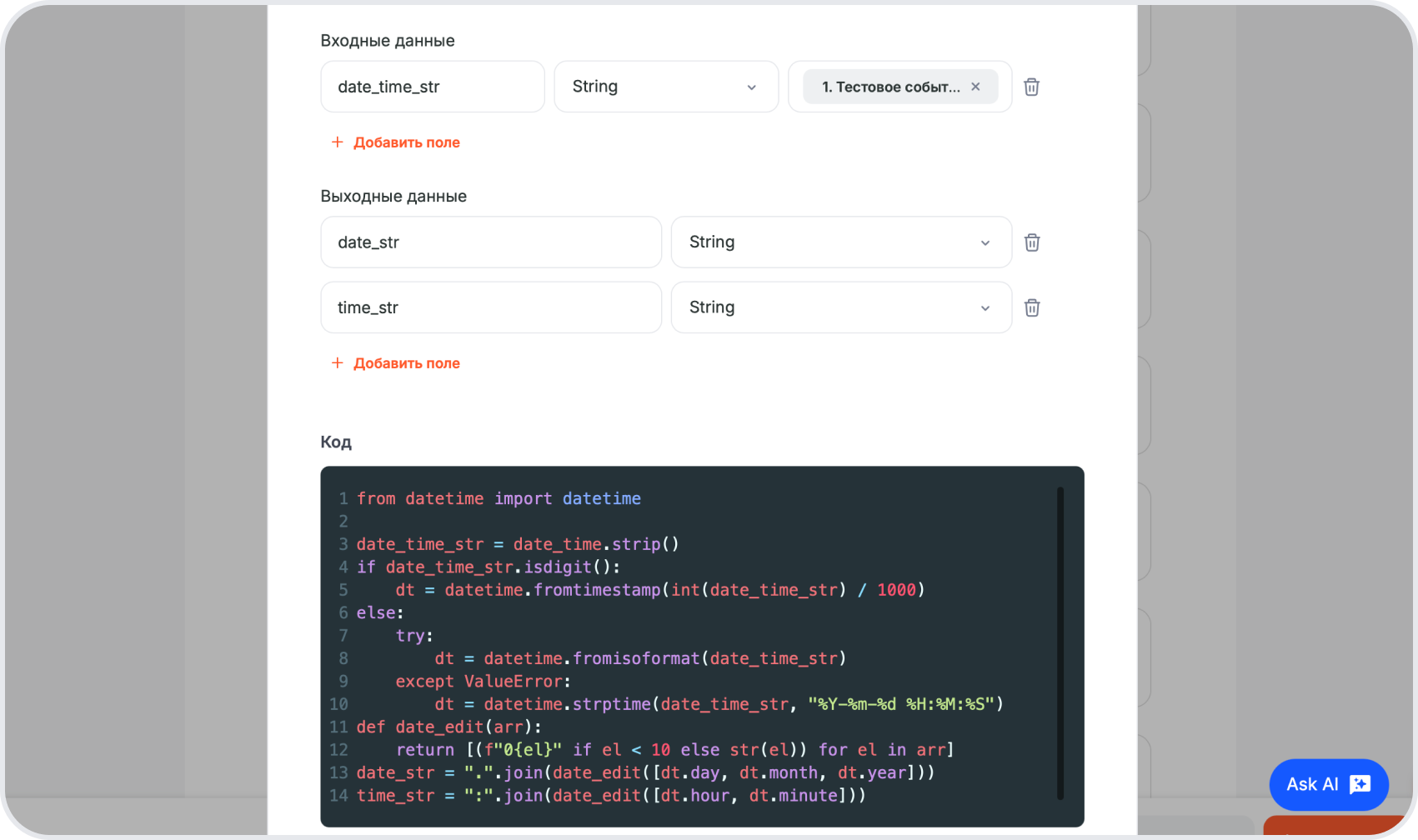This screenshot has width=1418, height=840.
Task: Click 'Добавить поле' under Входные данные
Action: (x=396, y=142)
